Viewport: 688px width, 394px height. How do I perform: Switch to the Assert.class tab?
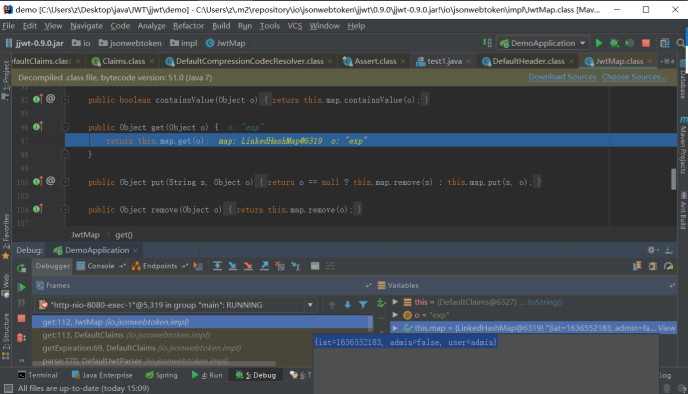(375, 61)
